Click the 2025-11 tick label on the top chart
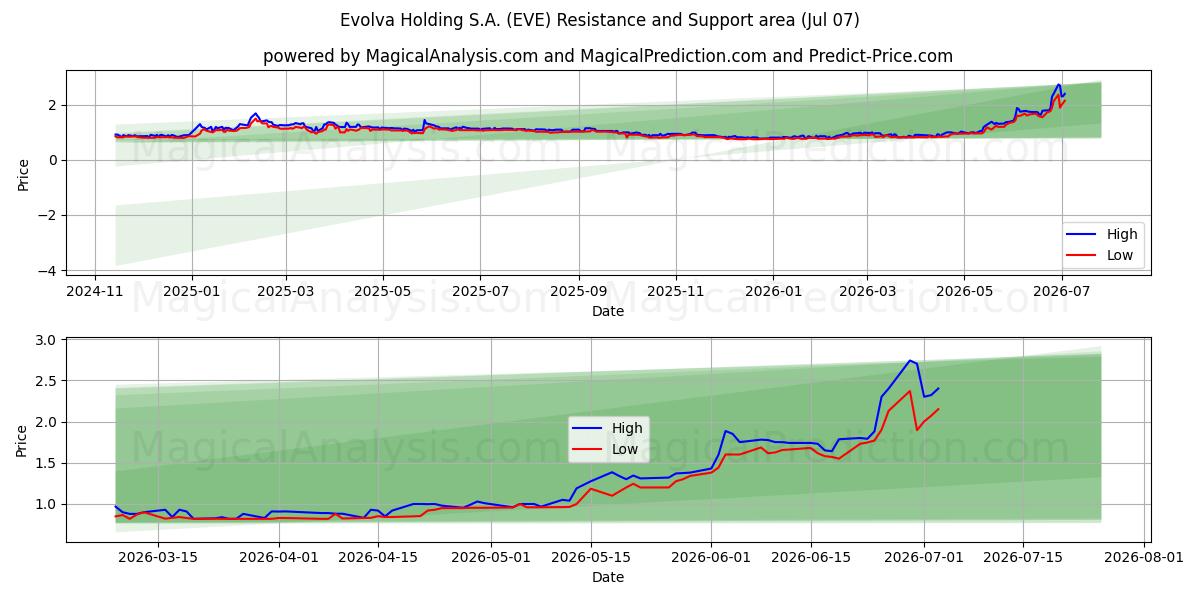Image resolution: width=1200 pixels, height=600 pixels. (x=676, y=292)
